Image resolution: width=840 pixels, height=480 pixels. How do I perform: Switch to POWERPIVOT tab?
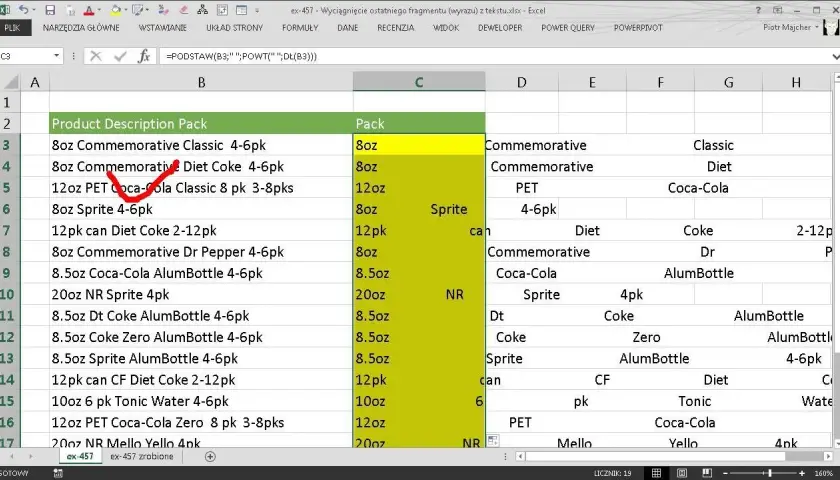coord(638,28)
